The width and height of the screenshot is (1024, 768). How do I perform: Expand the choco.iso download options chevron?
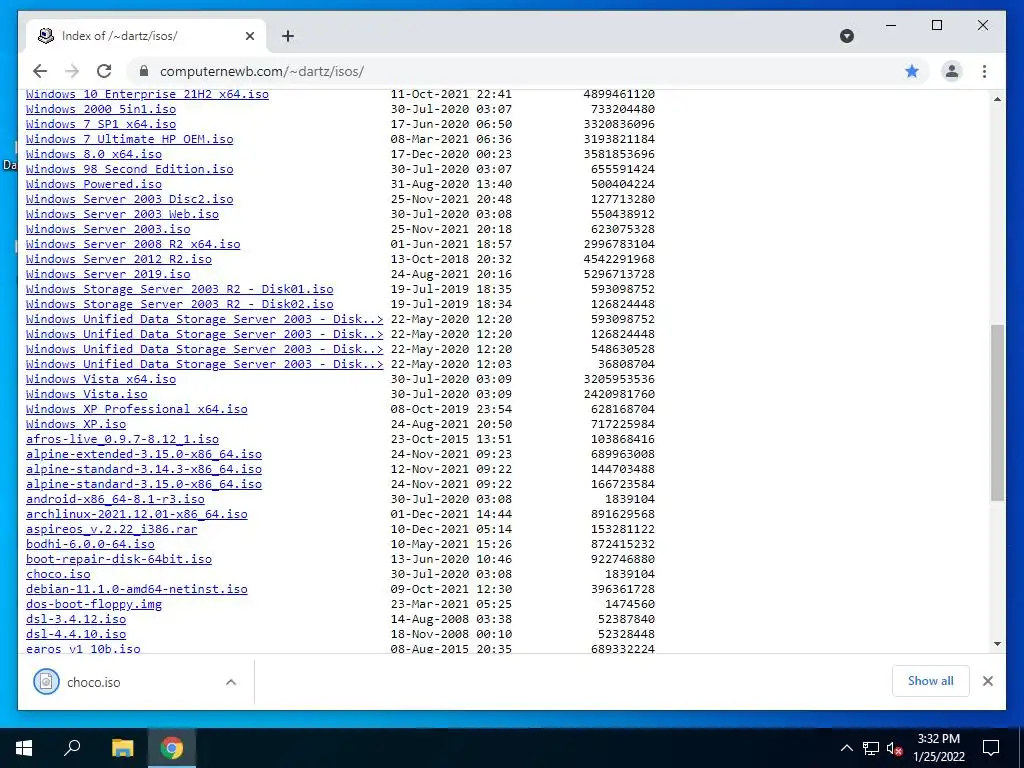tap(231, 682)
